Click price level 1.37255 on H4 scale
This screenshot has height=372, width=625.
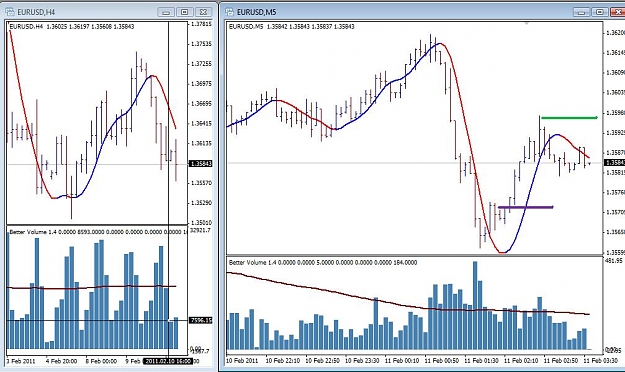point(201,64)
